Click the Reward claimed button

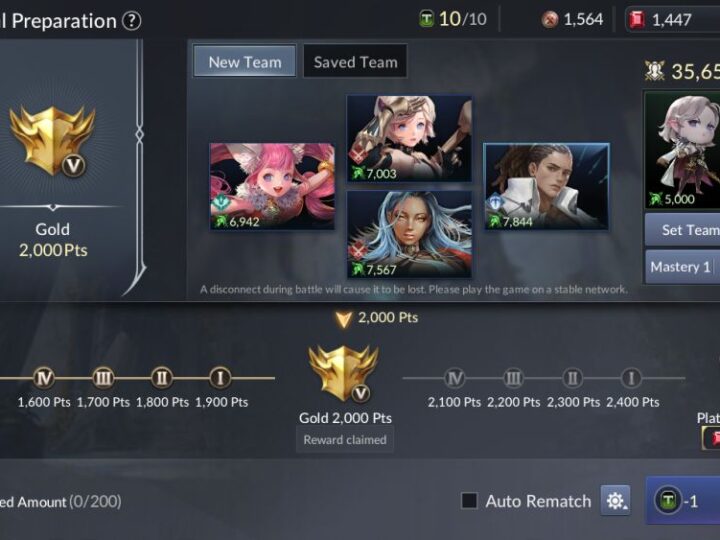click(x=345, y=439)
